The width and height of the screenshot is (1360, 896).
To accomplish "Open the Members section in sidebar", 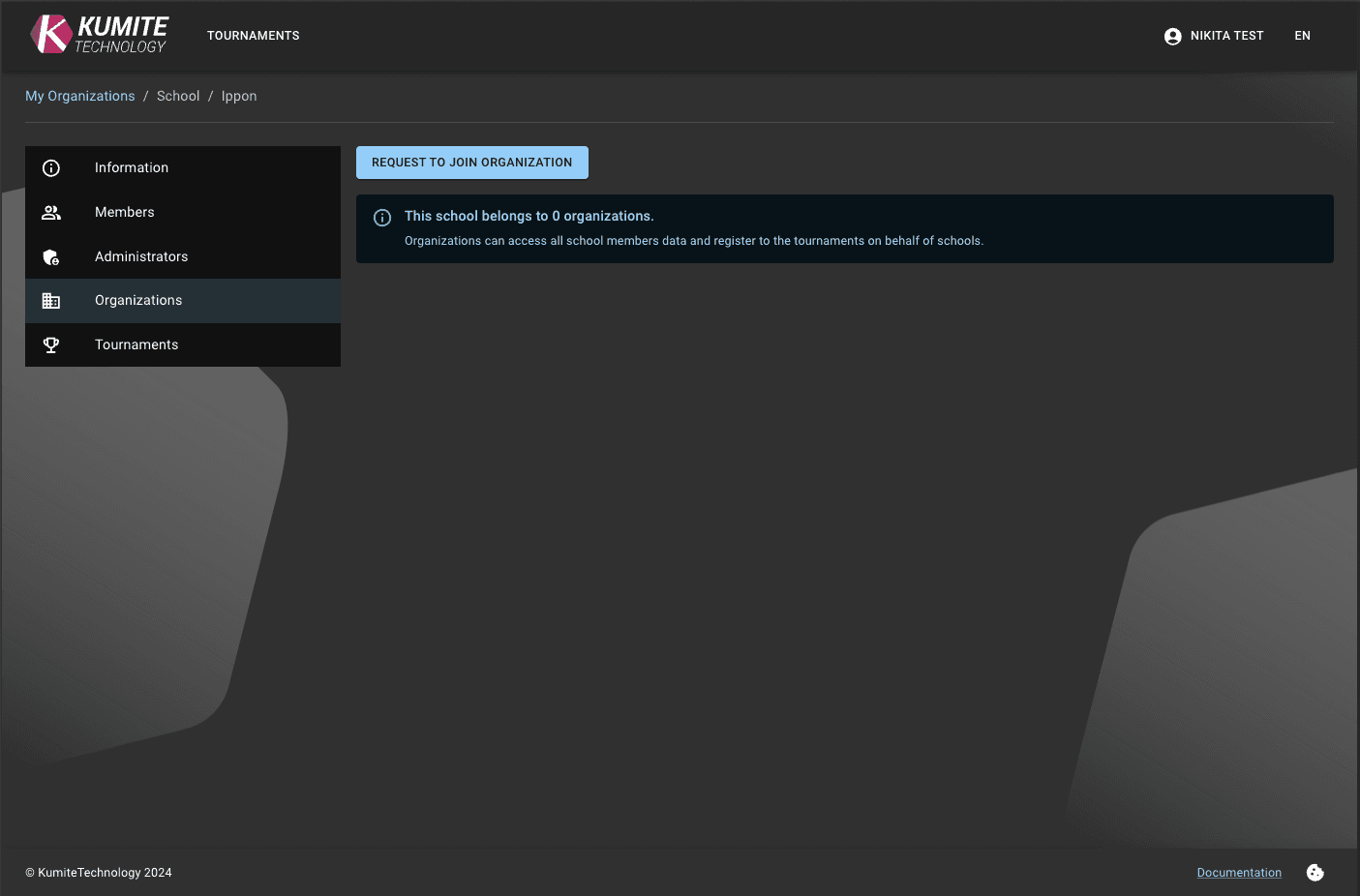I will click(124, 212).
